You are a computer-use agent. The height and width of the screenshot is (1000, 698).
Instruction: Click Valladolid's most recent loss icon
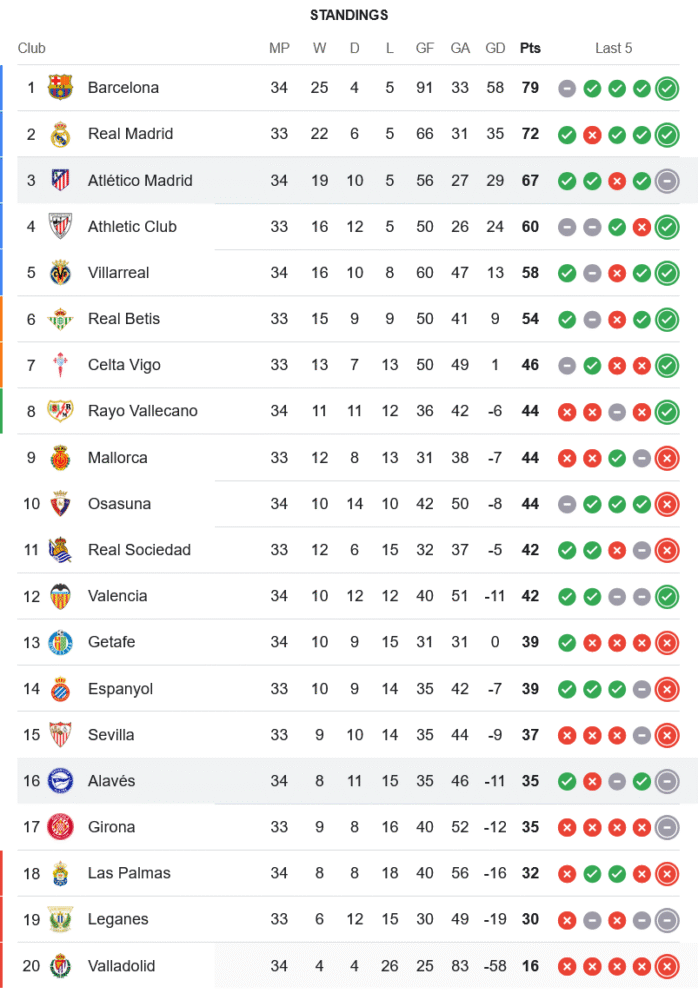[667, 966]
